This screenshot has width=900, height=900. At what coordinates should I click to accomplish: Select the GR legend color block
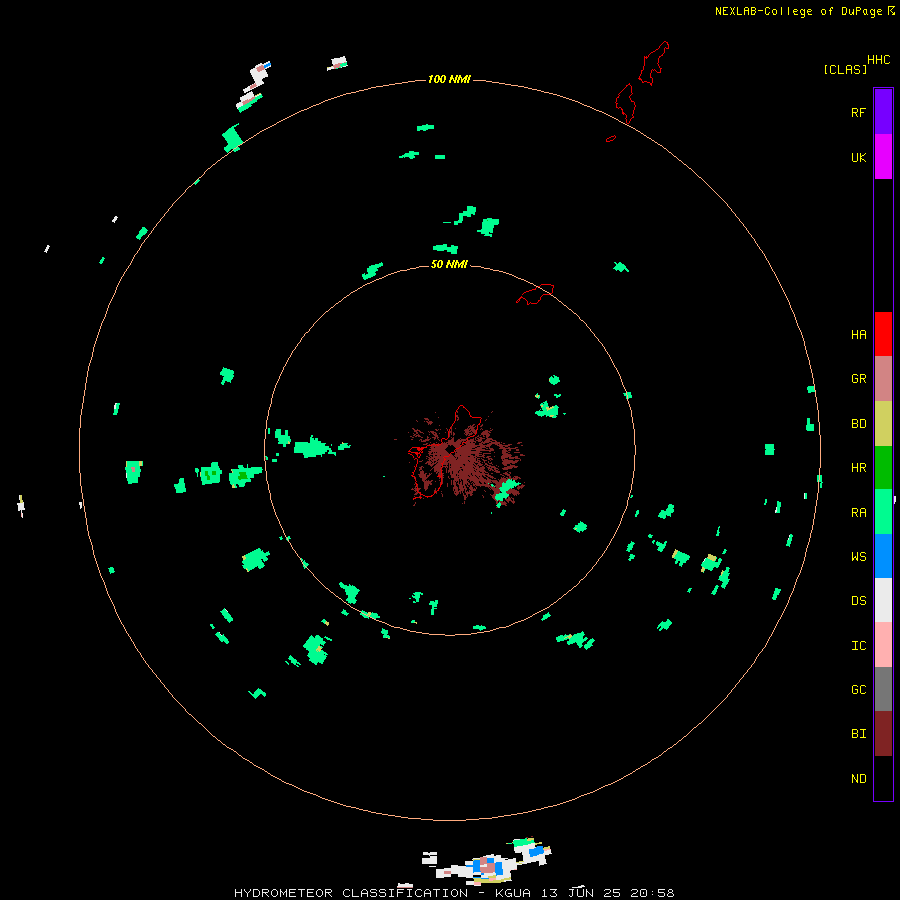click(883, 379)
